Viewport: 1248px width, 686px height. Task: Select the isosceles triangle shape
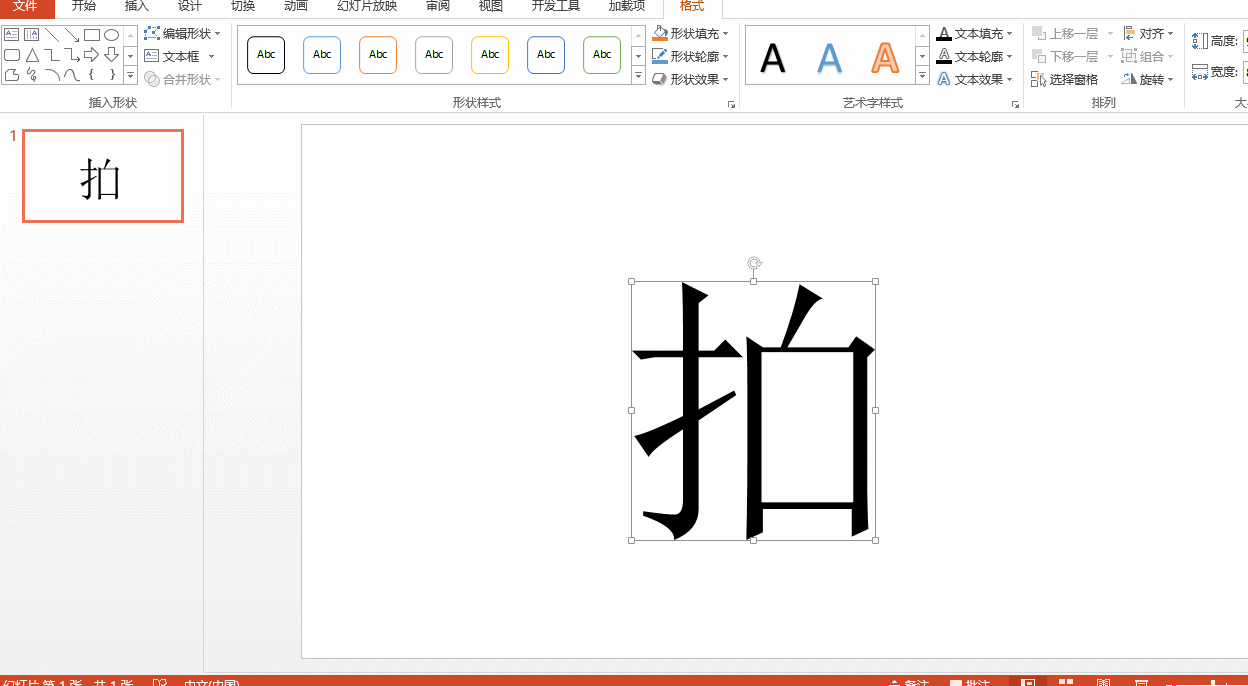pyautogui.click(x=32, y=54)
